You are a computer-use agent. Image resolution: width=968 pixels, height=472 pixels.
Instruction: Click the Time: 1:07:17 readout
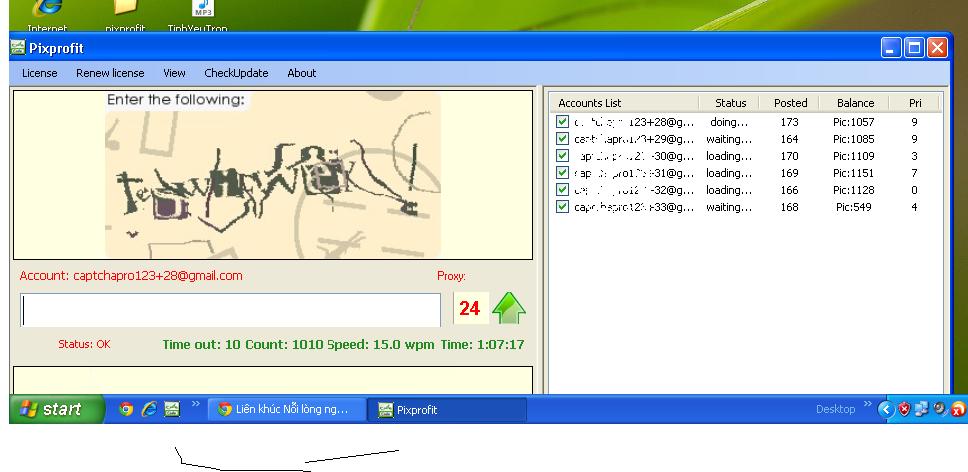click(482, 344)
